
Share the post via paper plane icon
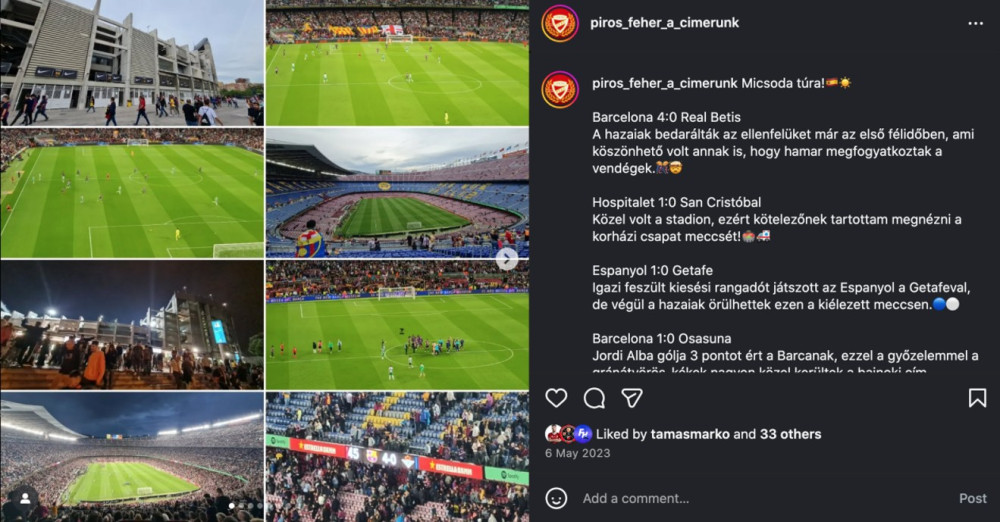click(631, 398)
